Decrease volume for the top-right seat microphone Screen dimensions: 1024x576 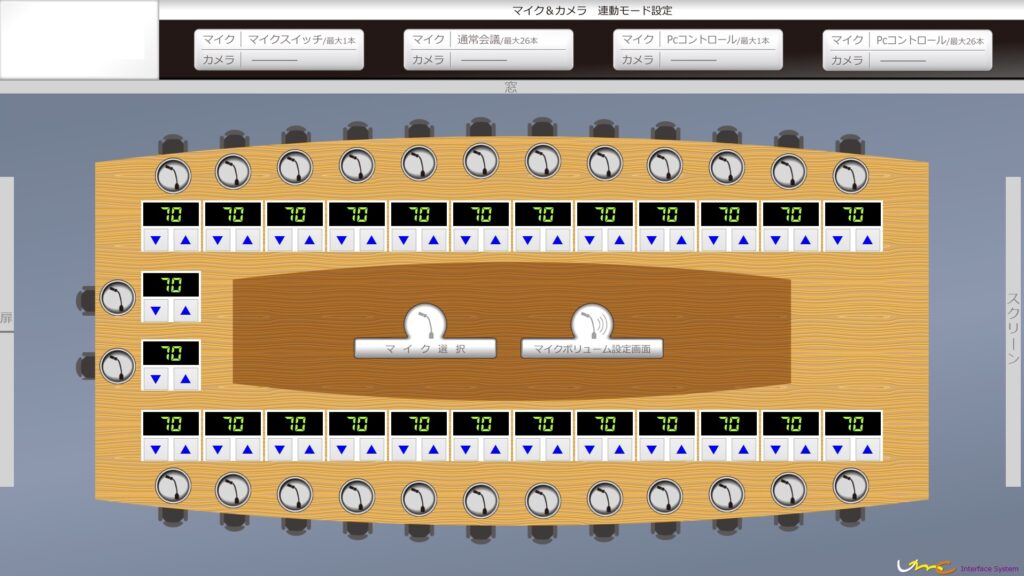click(x=838, y=240)
